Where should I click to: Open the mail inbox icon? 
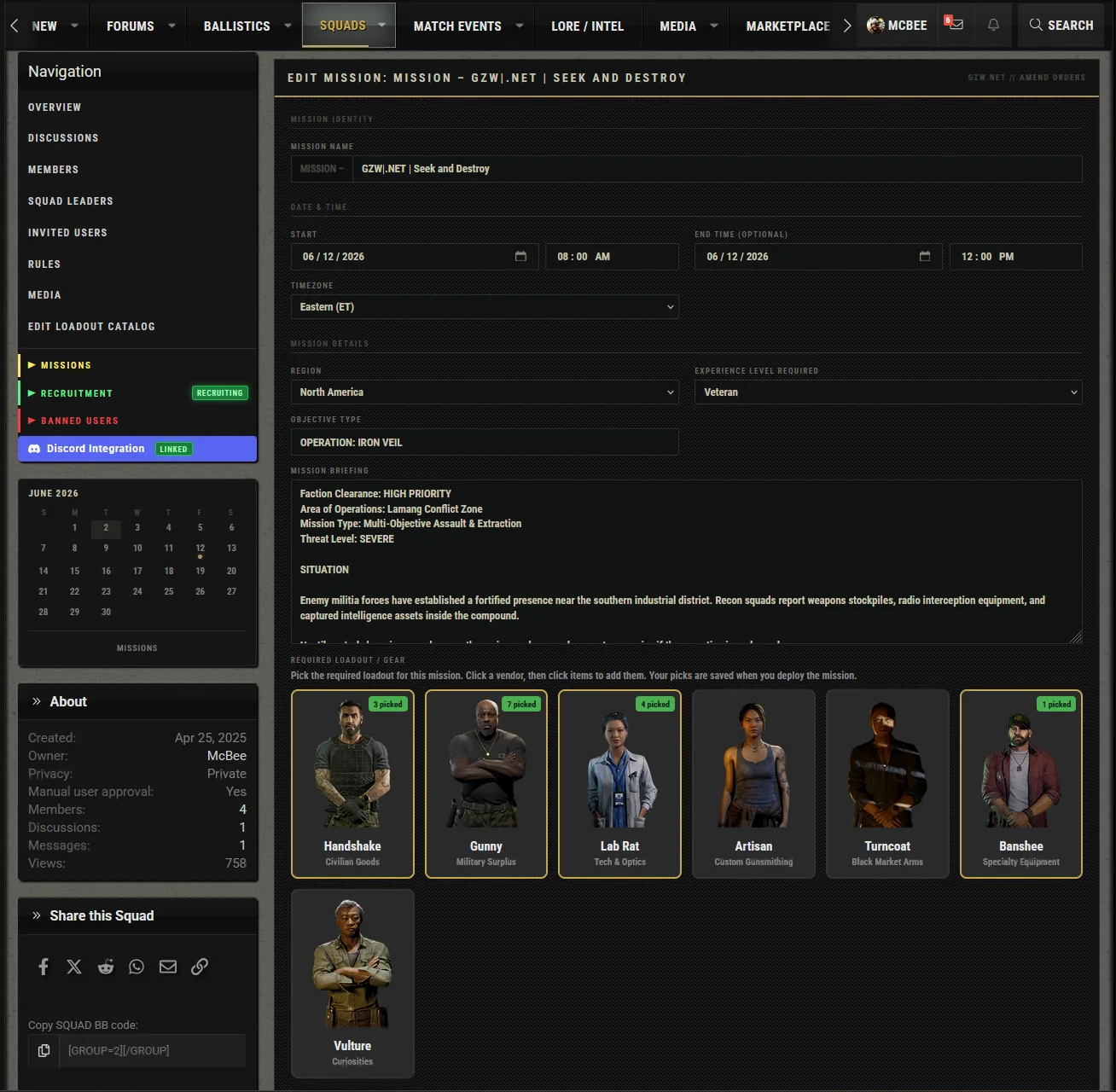[955, 25]
